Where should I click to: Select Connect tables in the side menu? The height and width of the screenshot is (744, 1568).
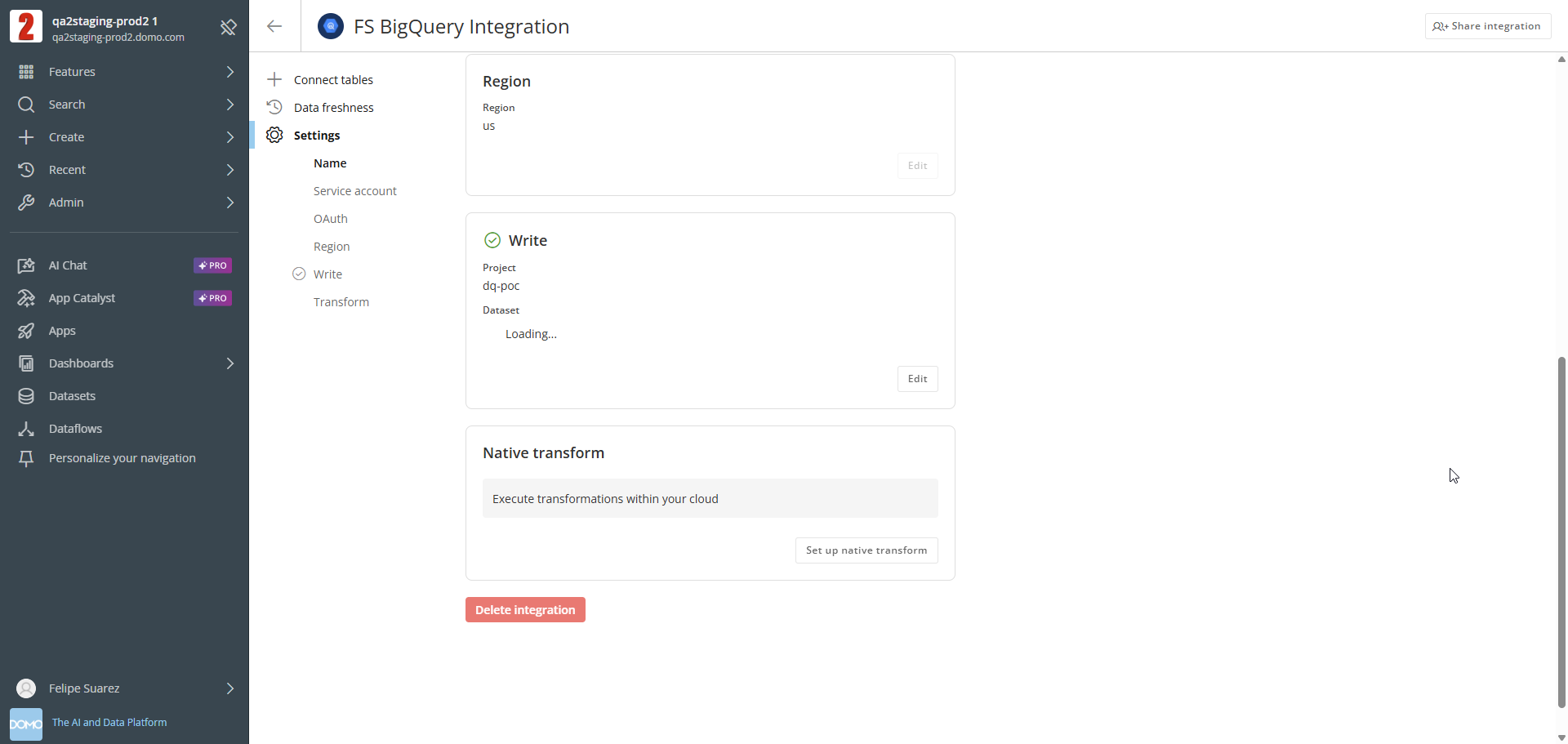(333, 79)
